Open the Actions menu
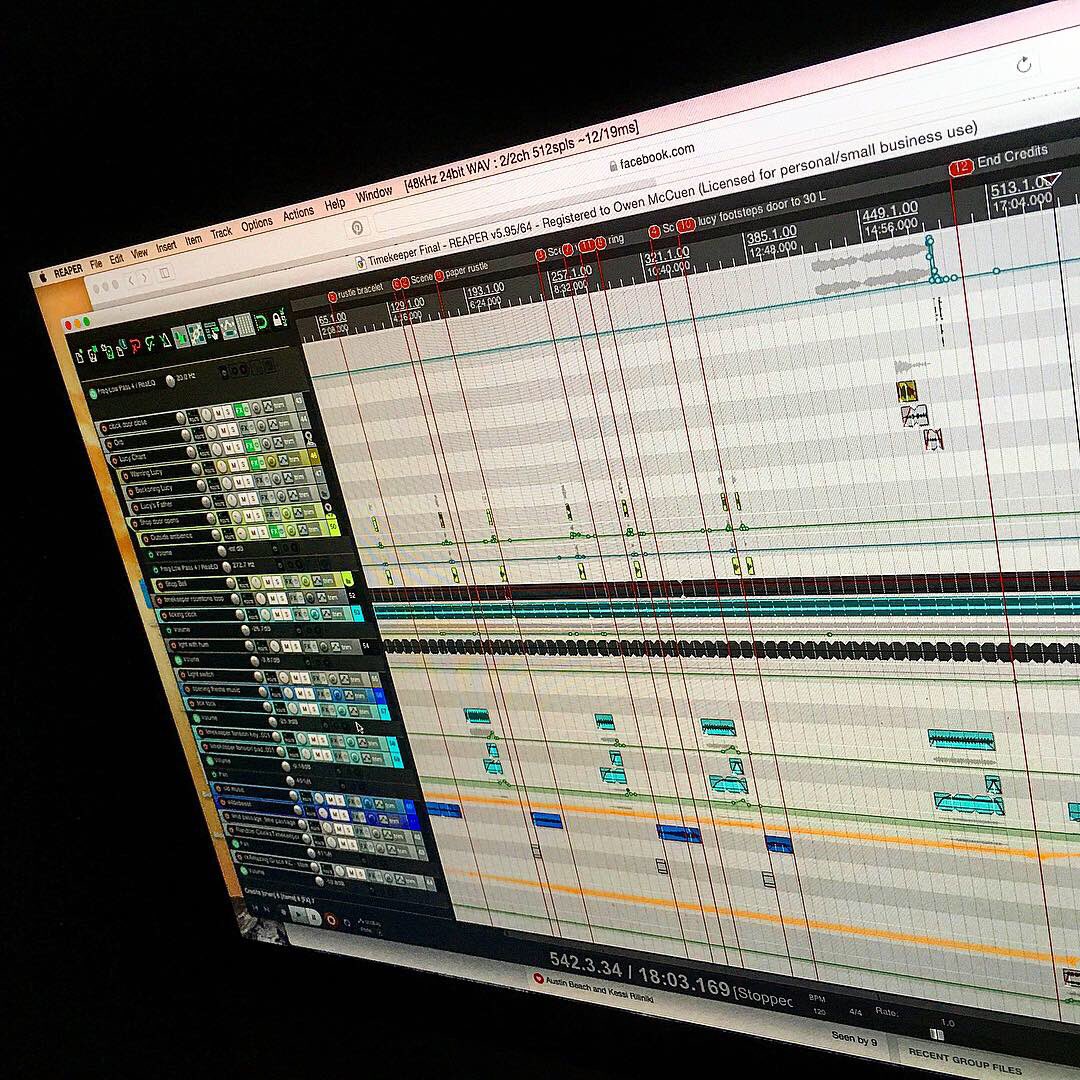1080x1080 pixels. (298, 213)
